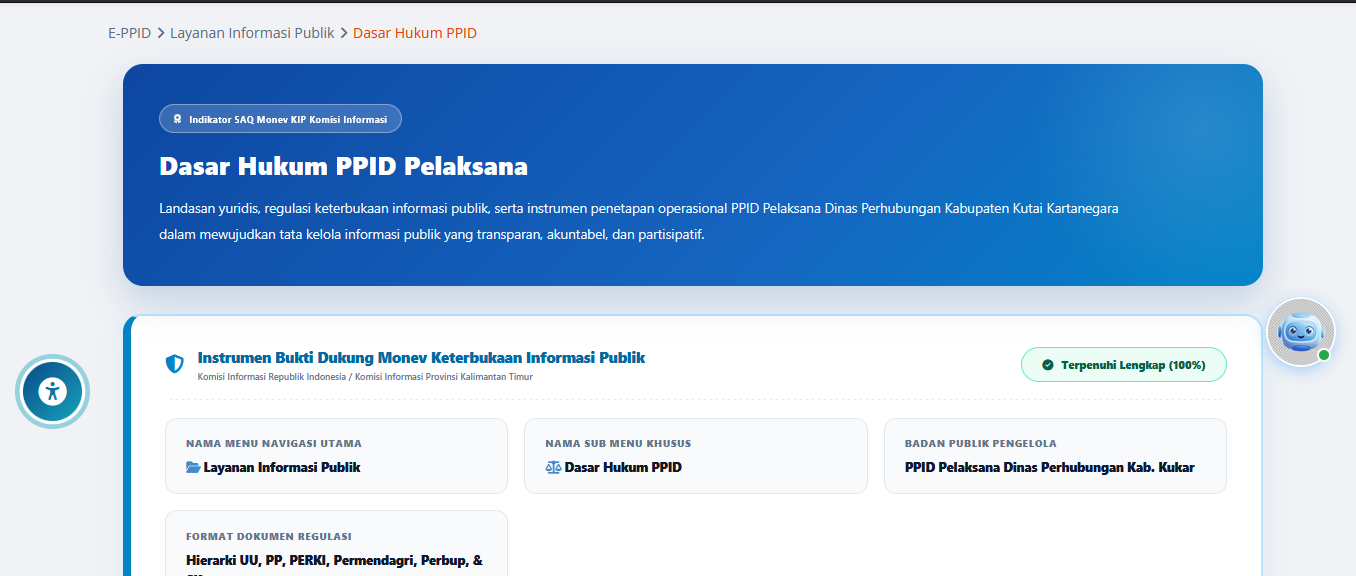Click the Komisi Informasi Republik Indonesia subtitle
The image size is (1356, 576).
(x=365, y=377)
